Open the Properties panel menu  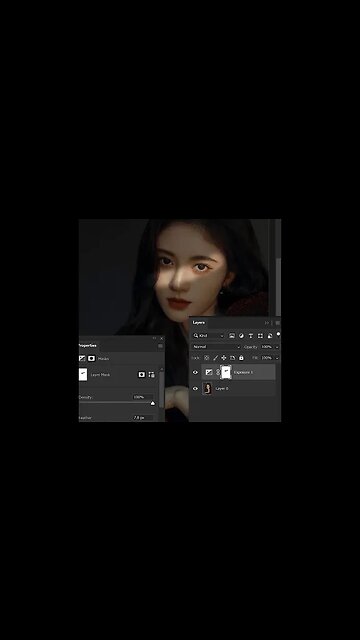(160, 346)
